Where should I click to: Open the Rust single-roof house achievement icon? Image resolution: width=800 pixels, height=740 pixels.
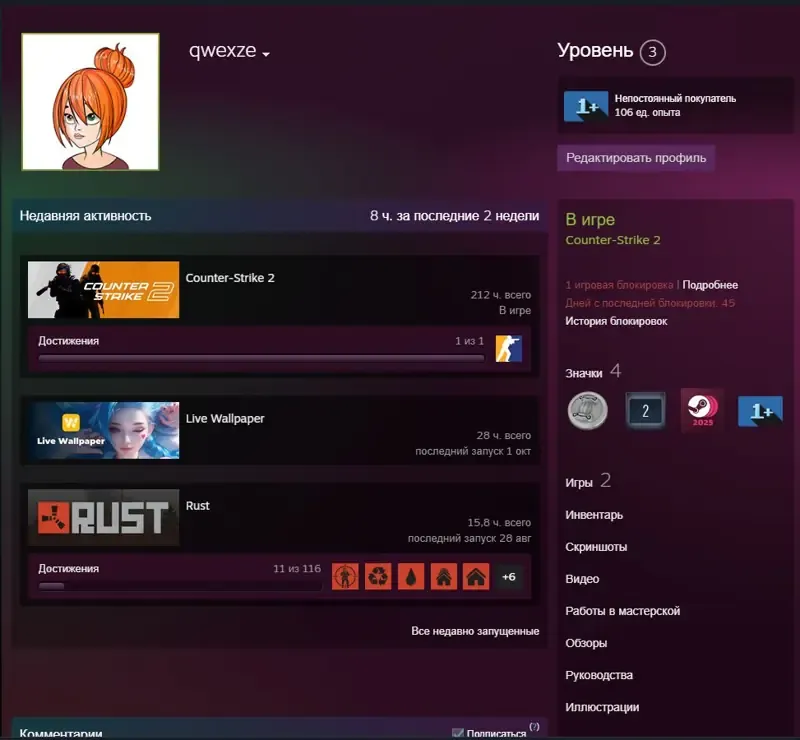pyautogui.click(x=476, y=577)
